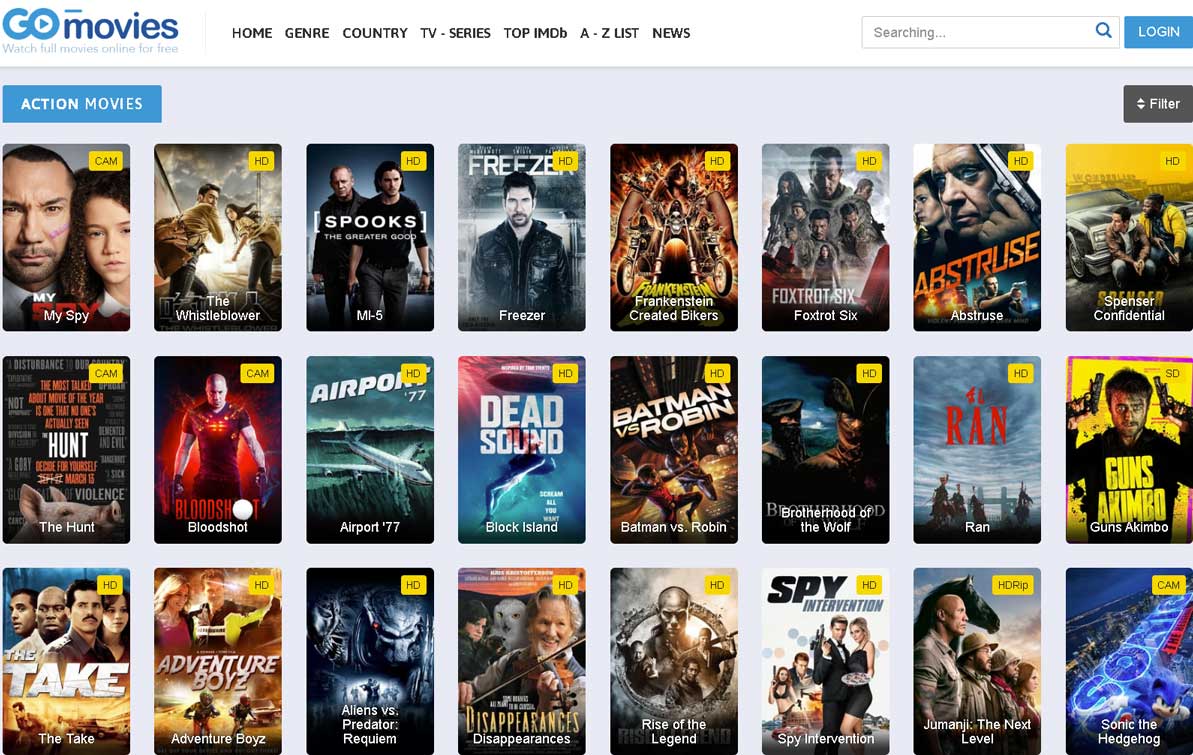Open Aliens vs. Predator: Requiem poster

tap(370, 661)
